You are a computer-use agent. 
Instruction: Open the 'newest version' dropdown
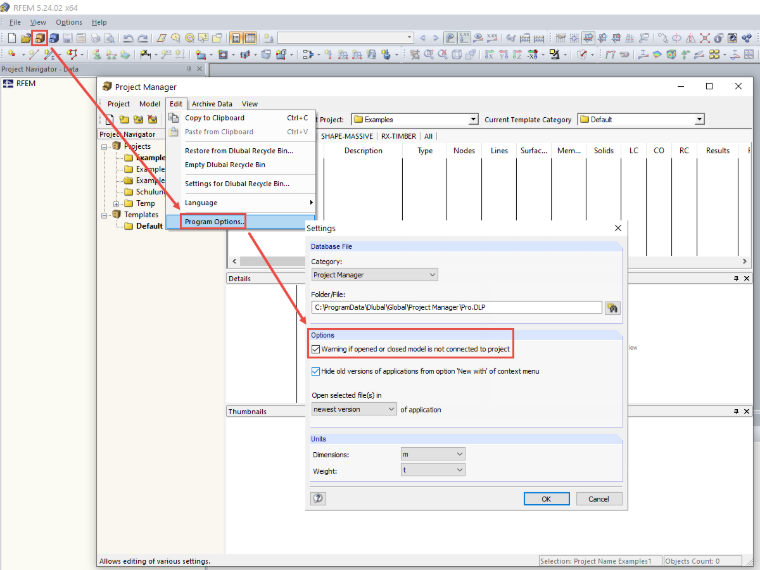[x=354, y=410]
